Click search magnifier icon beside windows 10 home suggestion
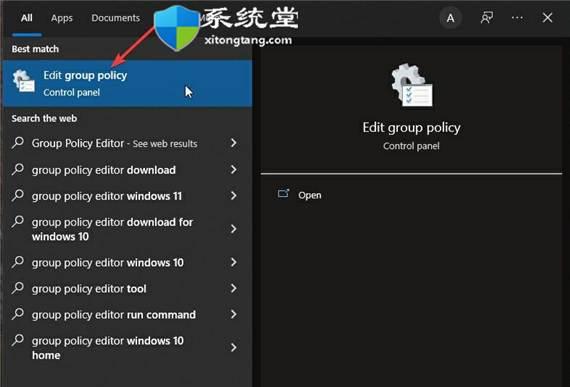 point(17,340)
